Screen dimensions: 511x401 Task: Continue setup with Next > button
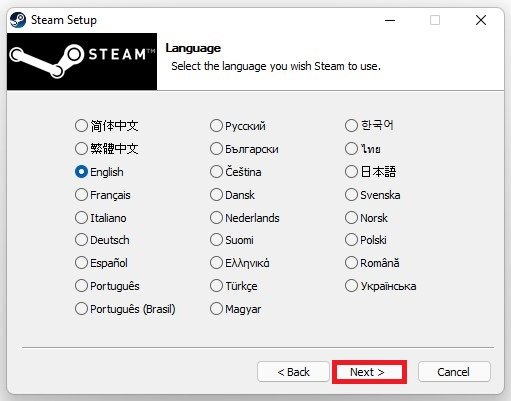pyautogui.click(x=369, y=372)
